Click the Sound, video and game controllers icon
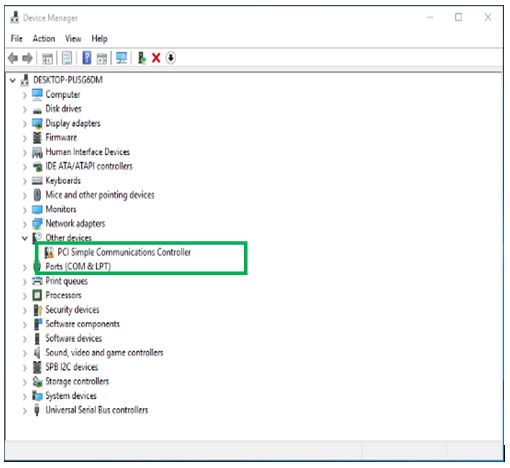The width and height of the screenshot is (510, 468). (x=37, y=353)
